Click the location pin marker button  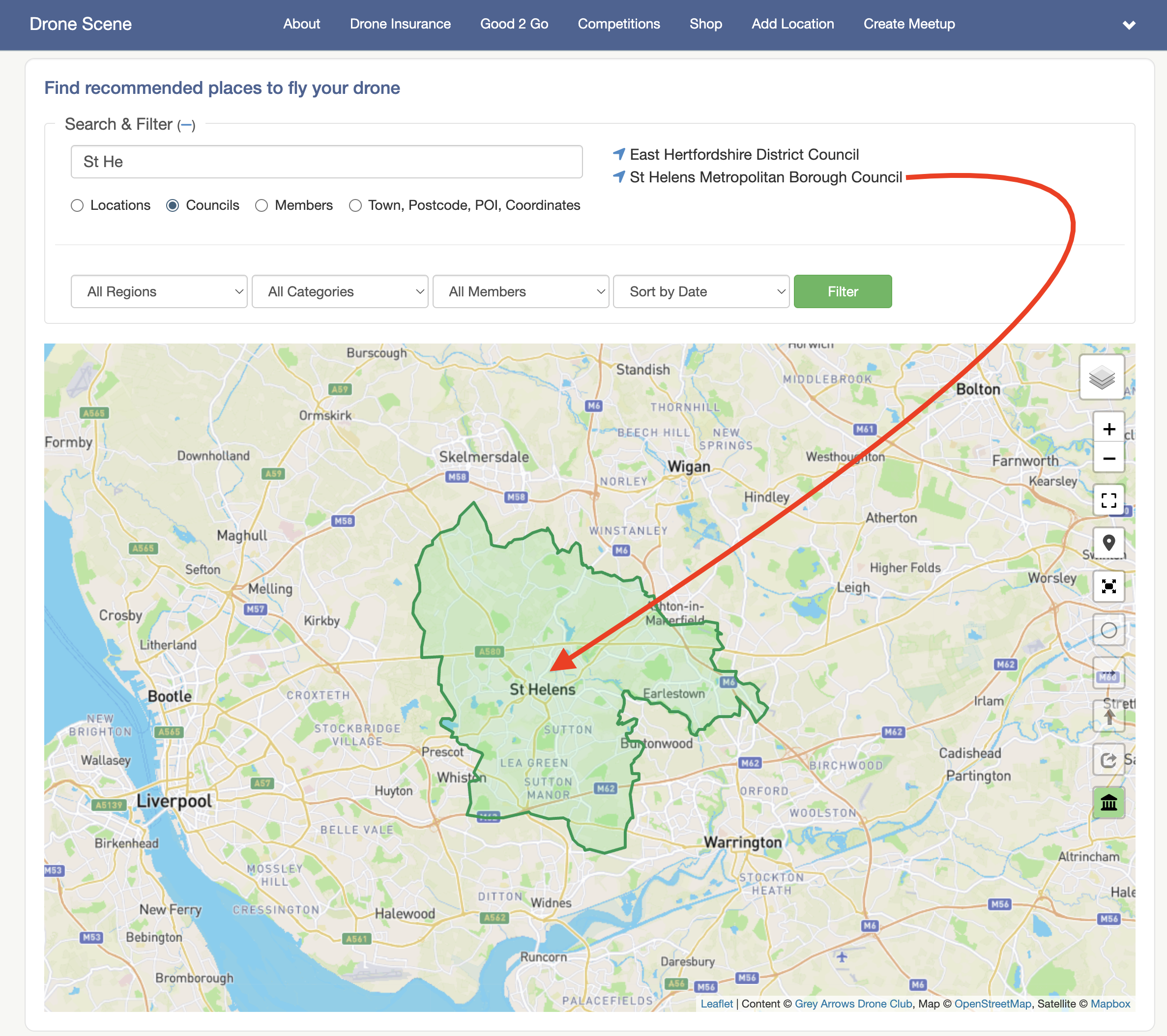pos(1108,542)
